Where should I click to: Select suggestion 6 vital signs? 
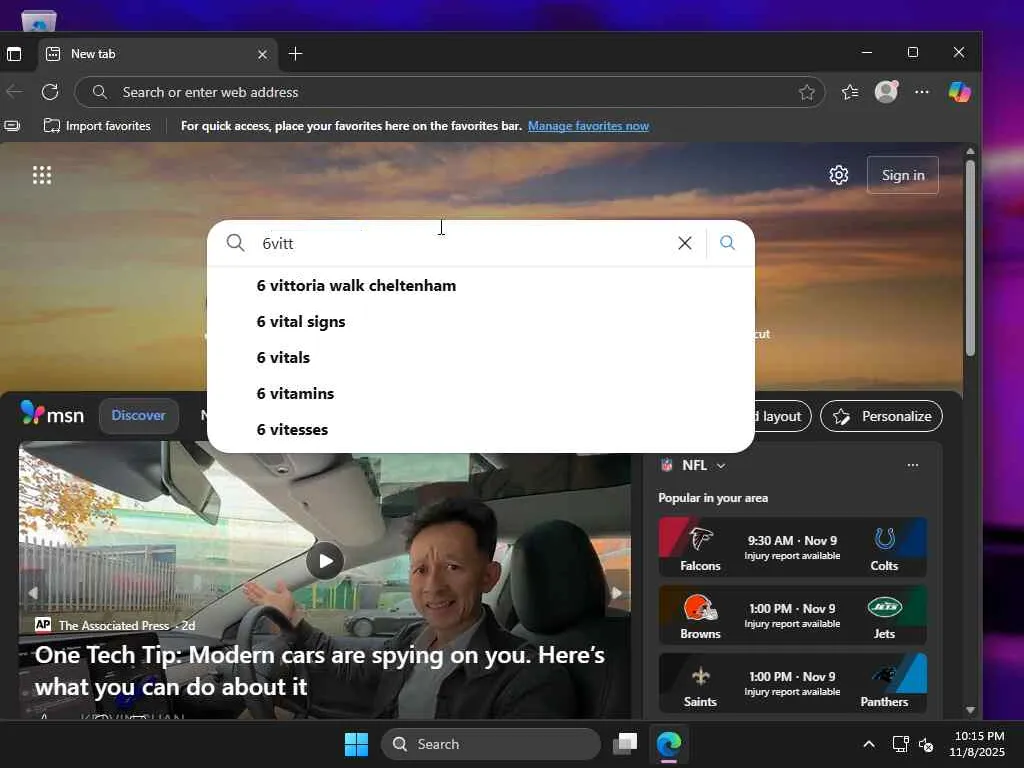481,322
